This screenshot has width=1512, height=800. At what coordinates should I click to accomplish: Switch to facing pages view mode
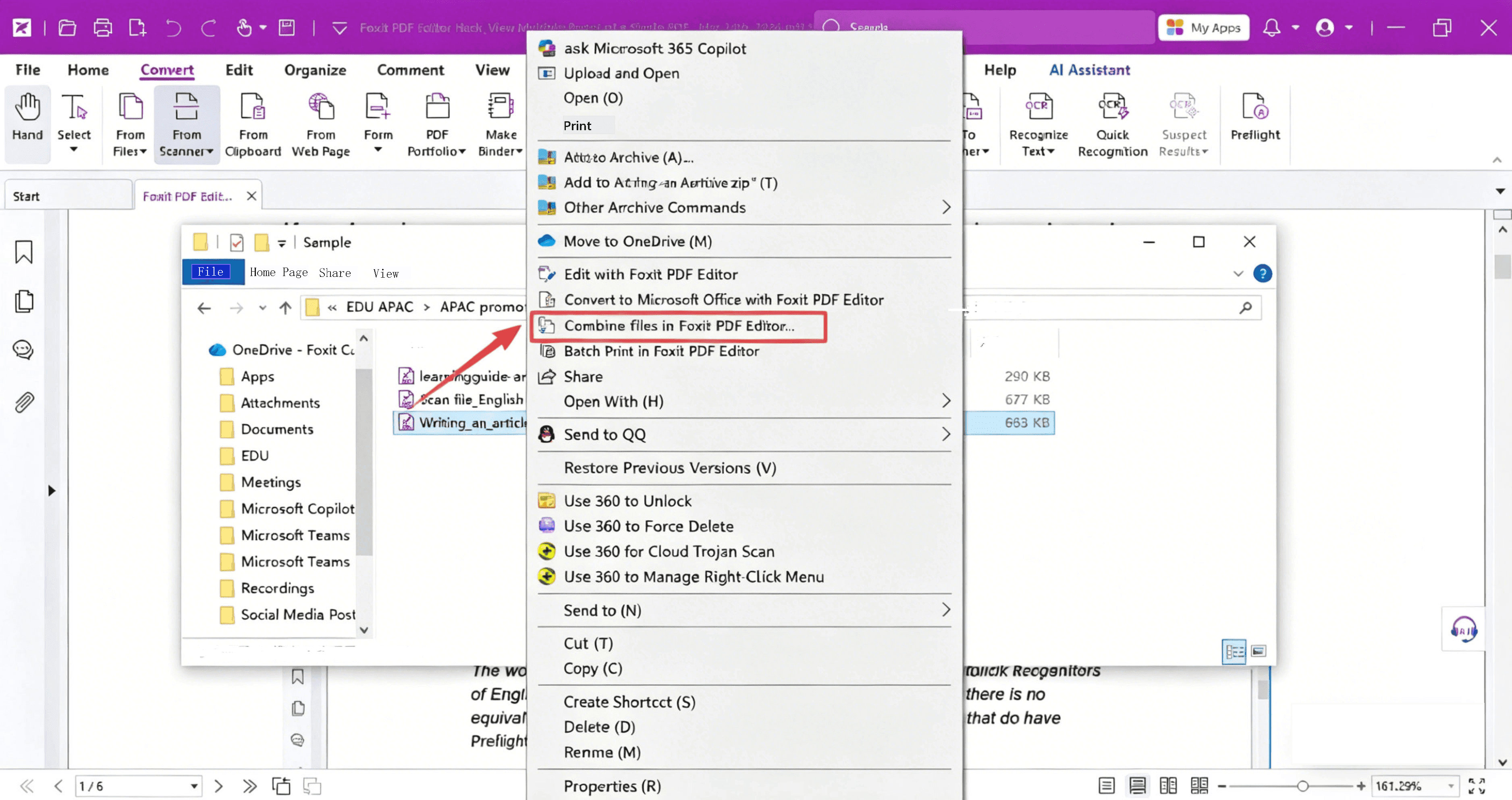[x=1168, y=785]
